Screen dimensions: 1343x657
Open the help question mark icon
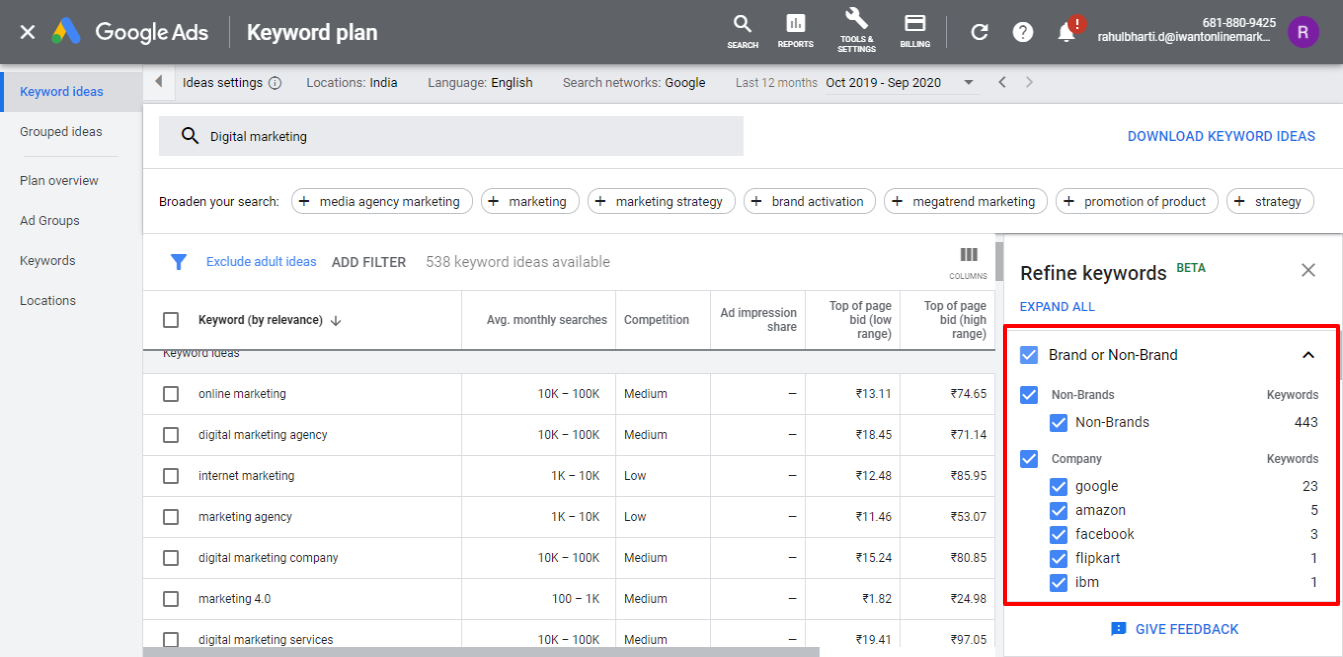[1023, 32]
